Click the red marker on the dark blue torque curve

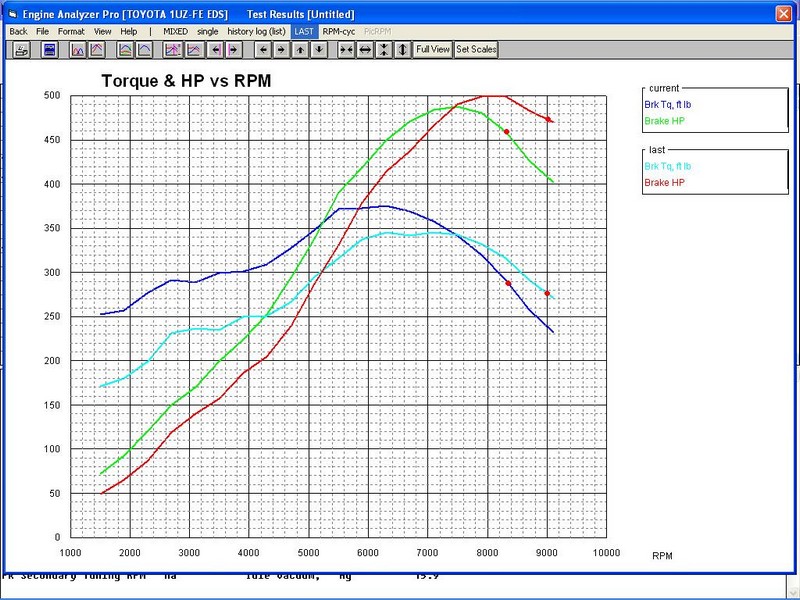508,283
